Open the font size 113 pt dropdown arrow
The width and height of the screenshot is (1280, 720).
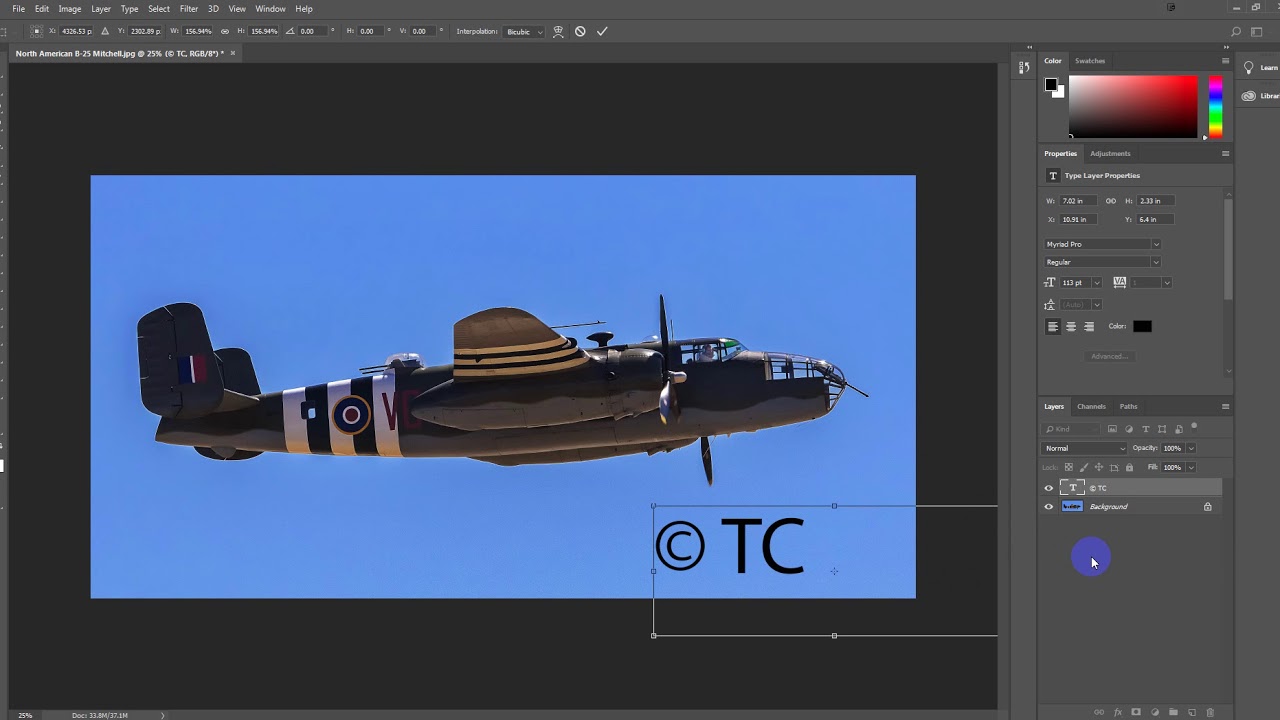[x=1097, y=283]
